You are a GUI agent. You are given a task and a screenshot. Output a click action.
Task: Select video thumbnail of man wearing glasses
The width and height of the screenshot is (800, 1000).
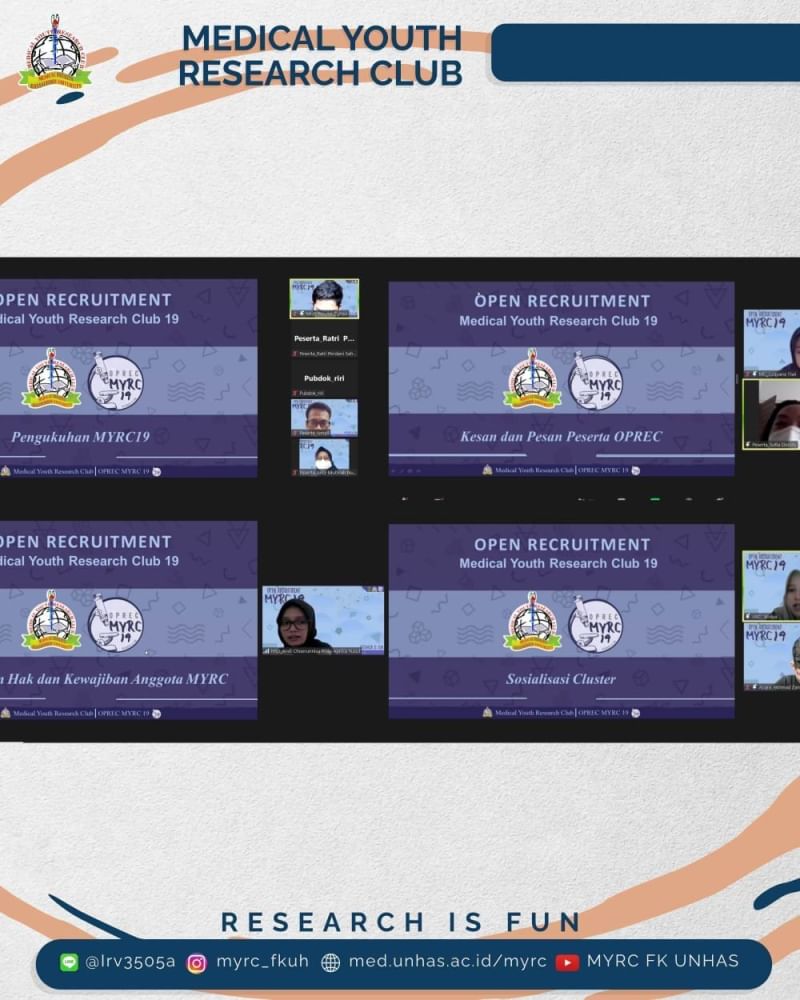pos(324,418)
